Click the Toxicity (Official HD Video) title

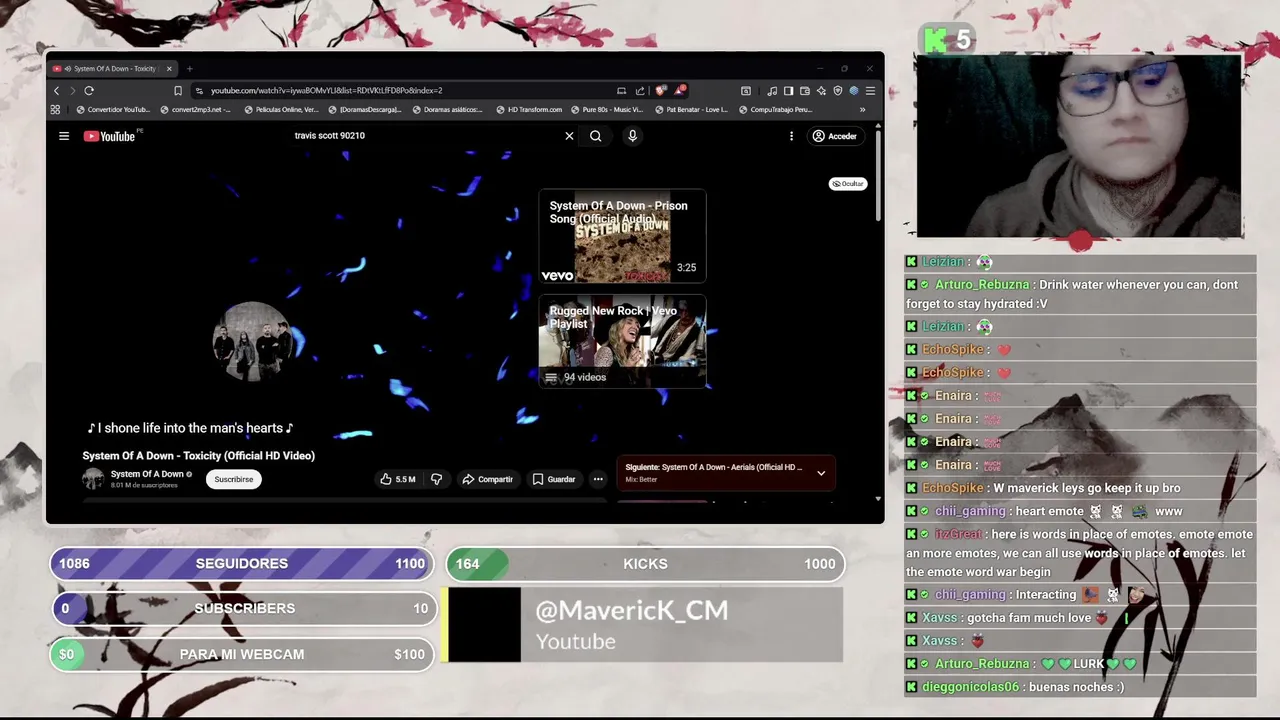tap(198, 455)
